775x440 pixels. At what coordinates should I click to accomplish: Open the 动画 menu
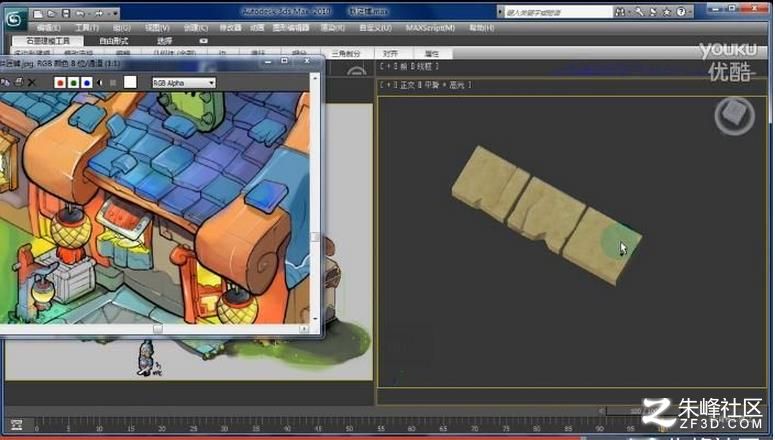click(257, 28)
